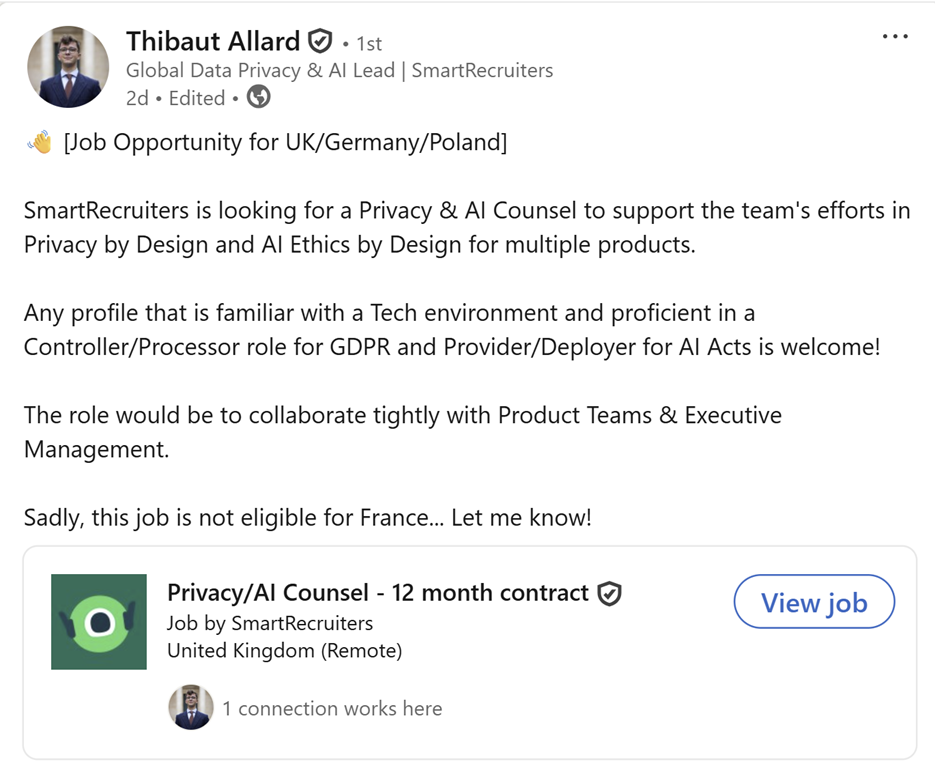The image size is (935, 768).
Task: Click the globe public visibility icon
Action: 258,97
